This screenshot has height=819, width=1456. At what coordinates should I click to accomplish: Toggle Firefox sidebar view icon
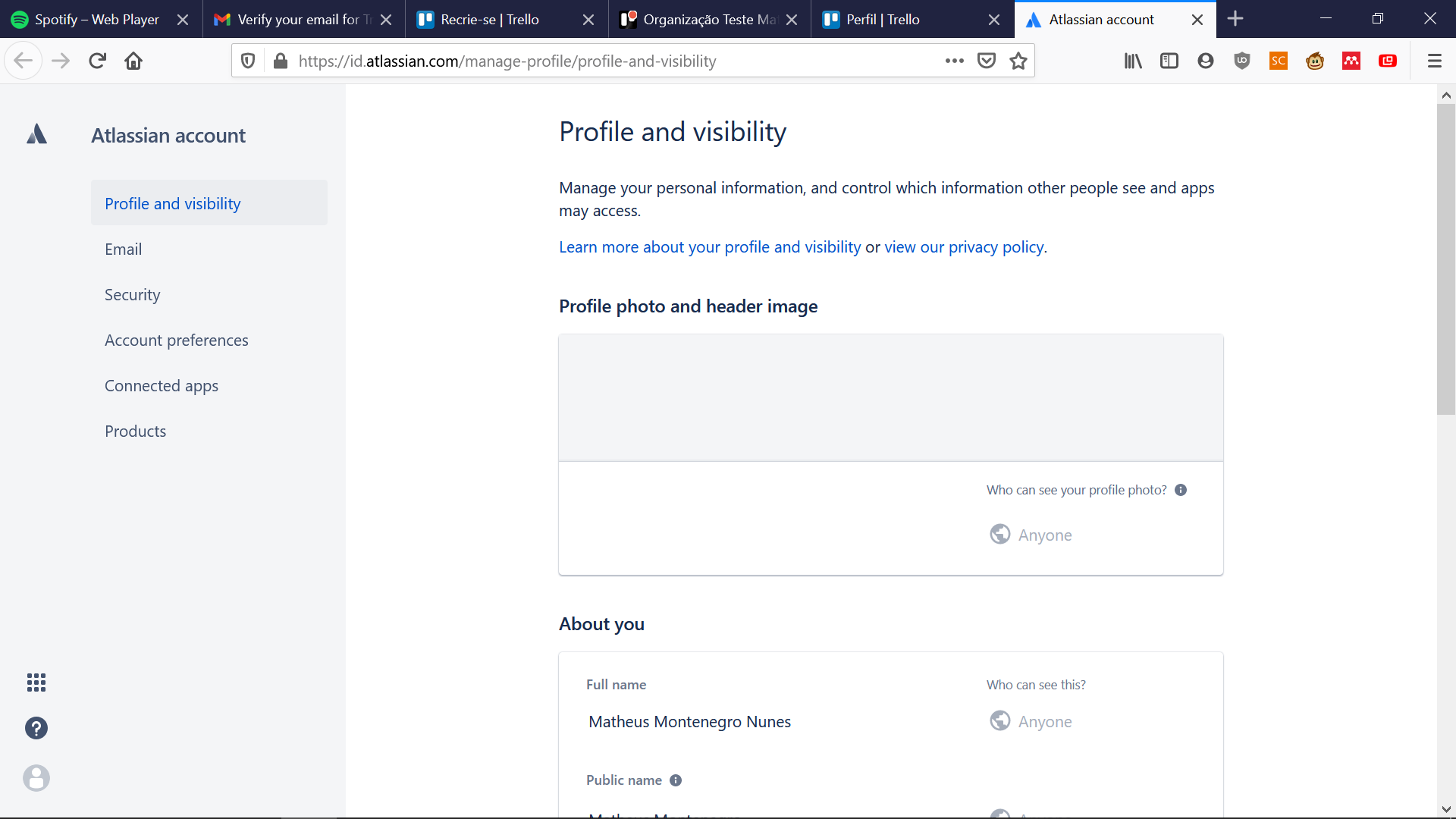(1169, 61)
